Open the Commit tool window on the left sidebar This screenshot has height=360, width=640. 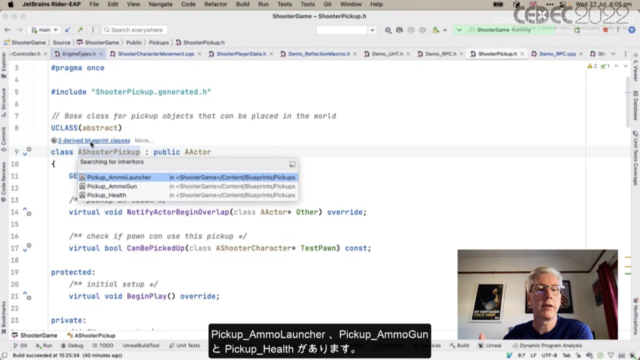coord(4,139)
